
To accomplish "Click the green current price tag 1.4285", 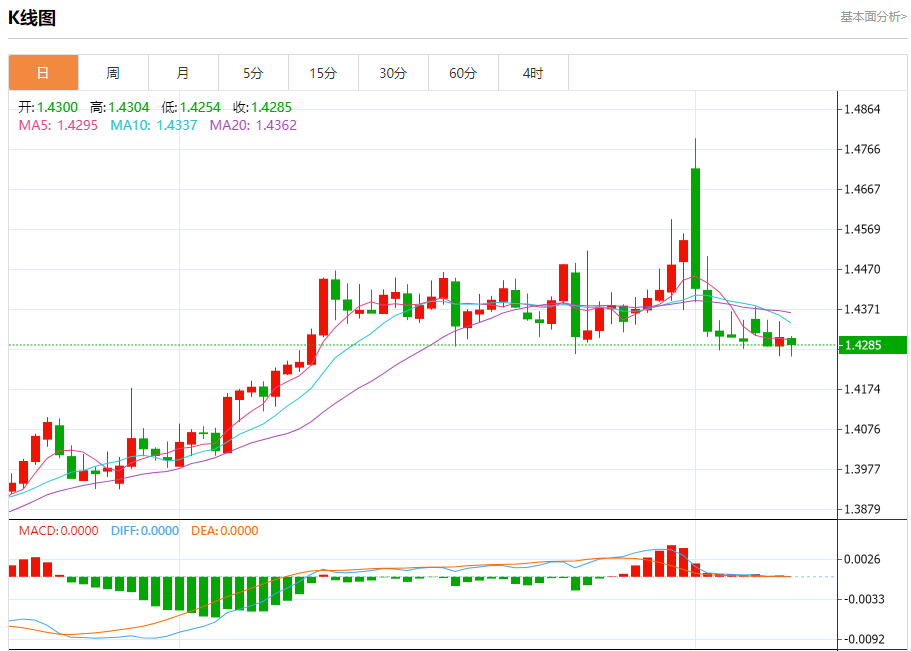I will click(873, 345).
